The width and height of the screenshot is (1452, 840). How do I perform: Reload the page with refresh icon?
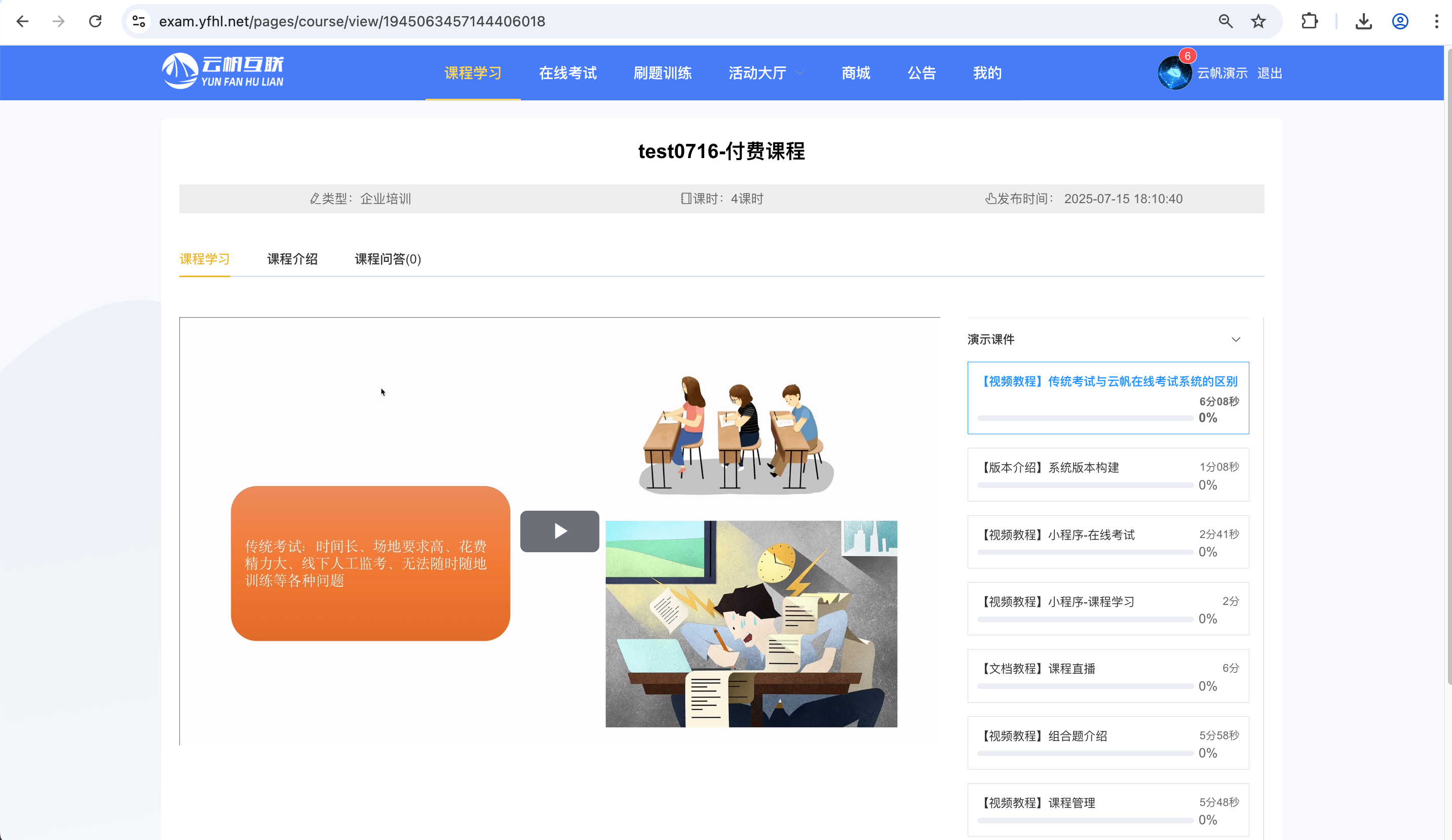click(95, 21)
